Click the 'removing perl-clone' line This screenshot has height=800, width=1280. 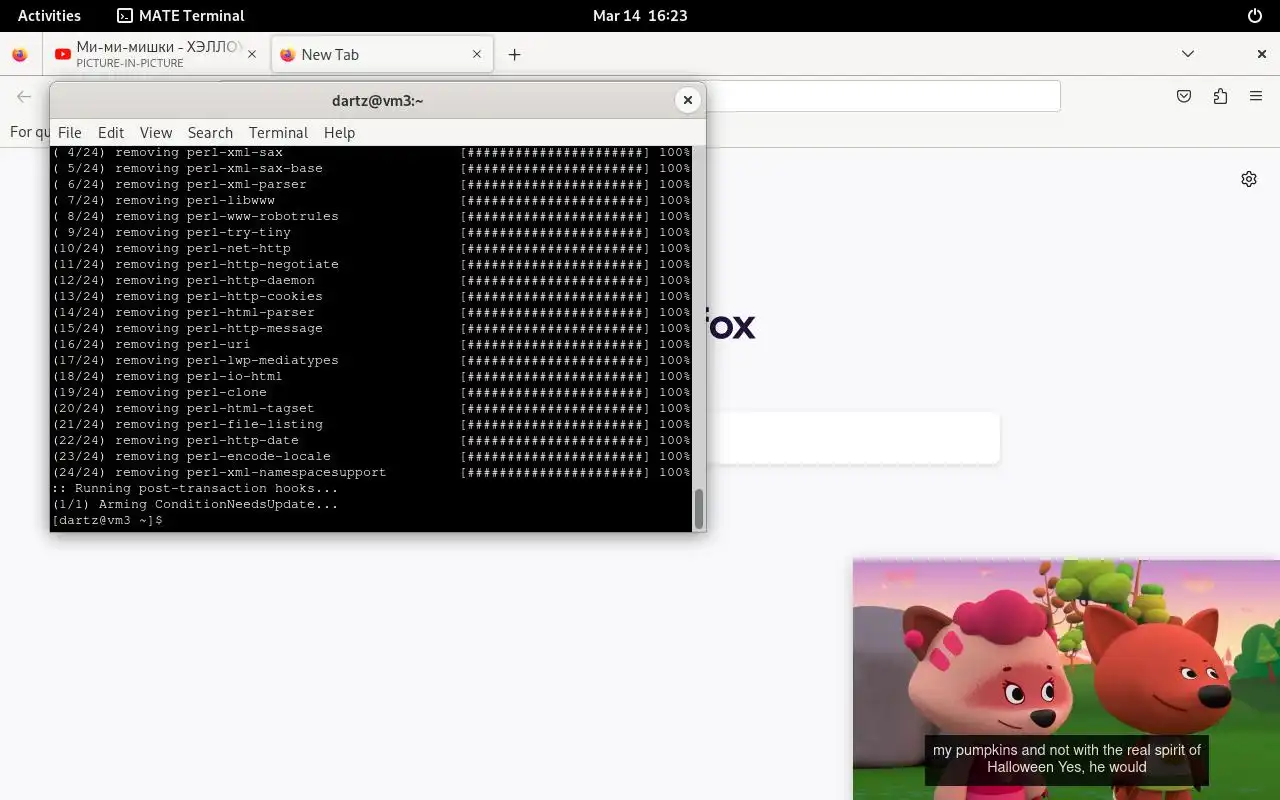pos(371,392)
